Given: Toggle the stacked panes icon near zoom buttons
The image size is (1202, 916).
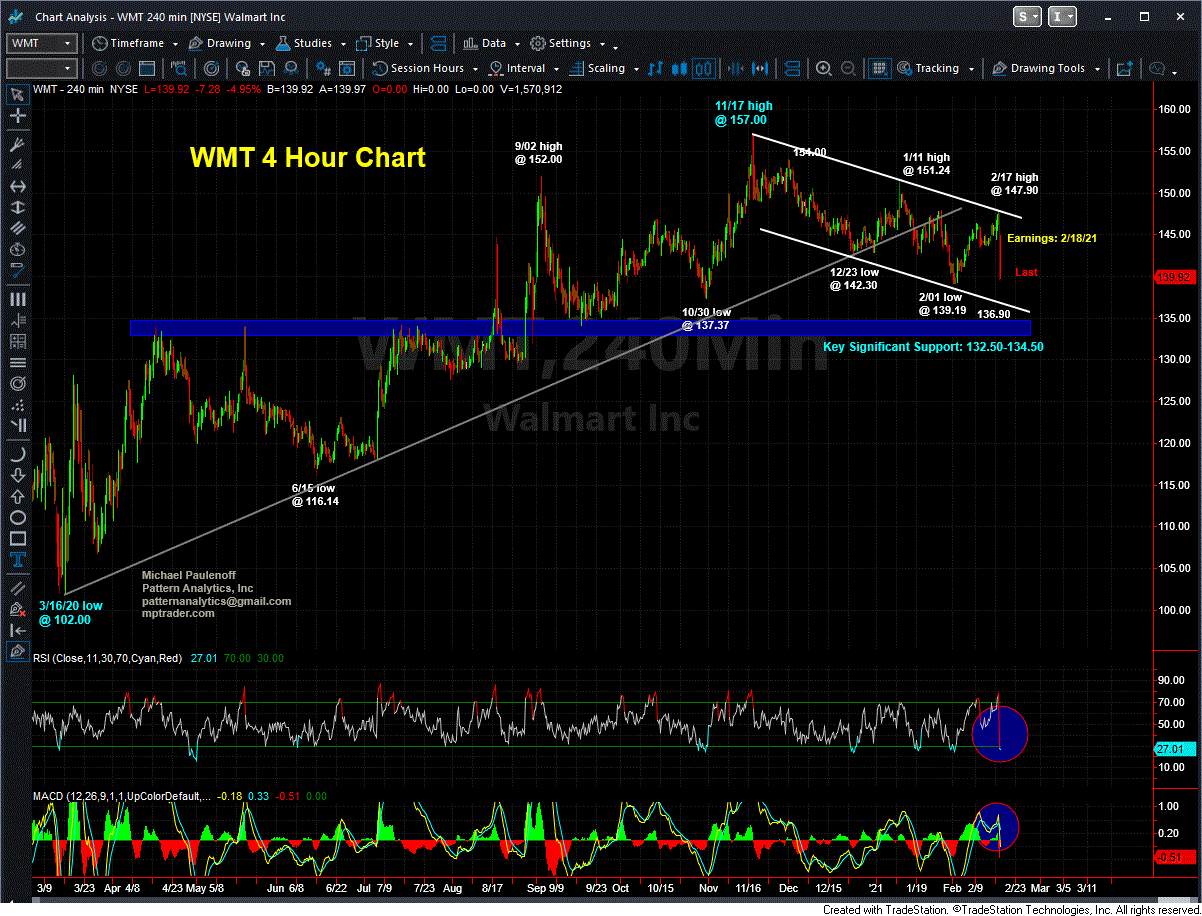Looking at the screenshot, I should click(792, 68).
